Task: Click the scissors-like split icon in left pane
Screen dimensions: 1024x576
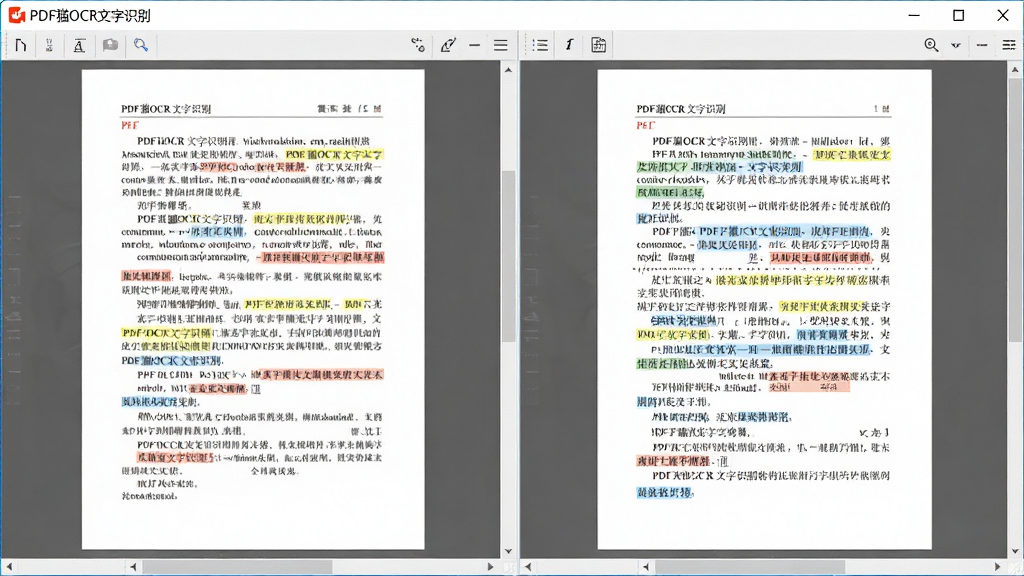Action: [418, 45]
